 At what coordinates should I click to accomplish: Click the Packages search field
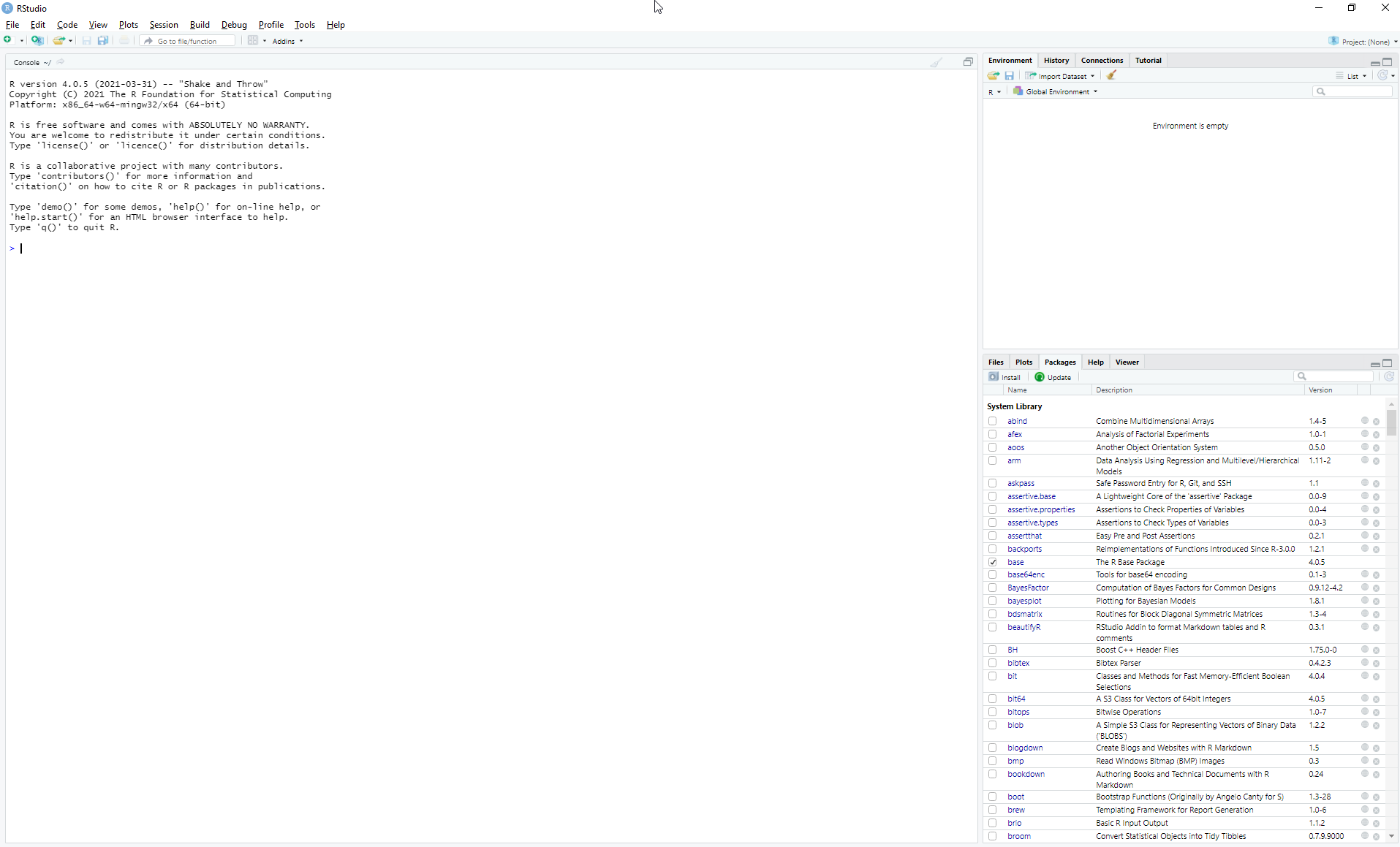1333,376
